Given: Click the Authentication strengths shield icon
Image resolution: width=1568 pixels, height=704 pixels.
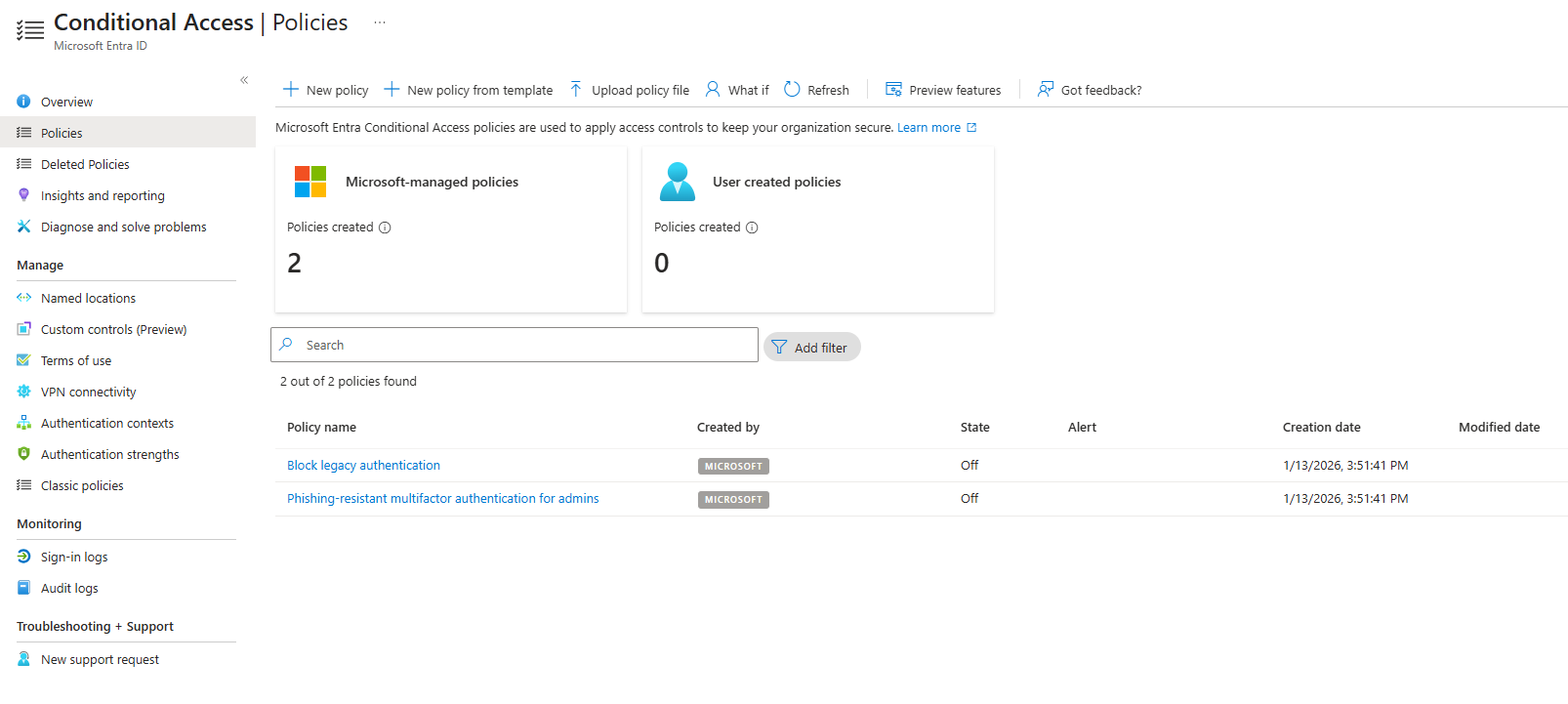Looking at the screenshot, I should click(x=23, y=454).
